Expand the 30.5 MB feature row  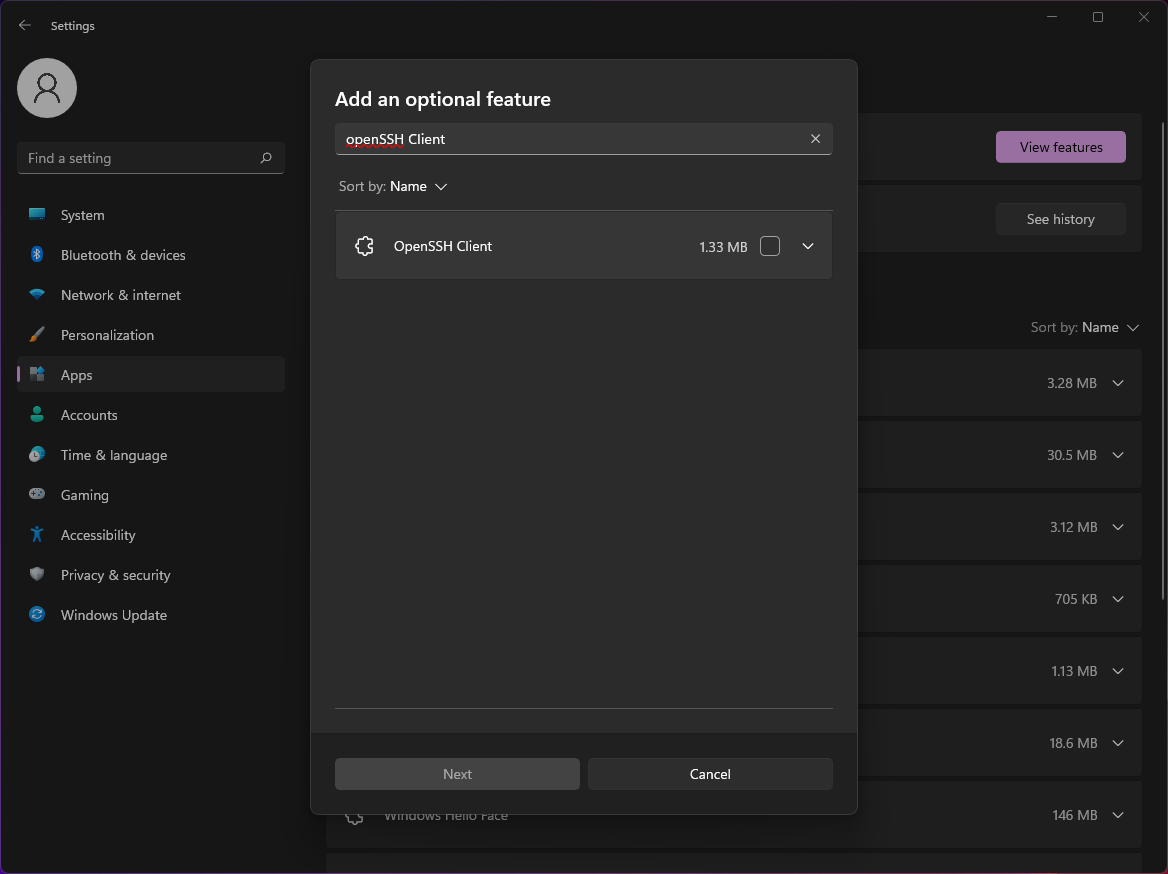coord(1118,455)
